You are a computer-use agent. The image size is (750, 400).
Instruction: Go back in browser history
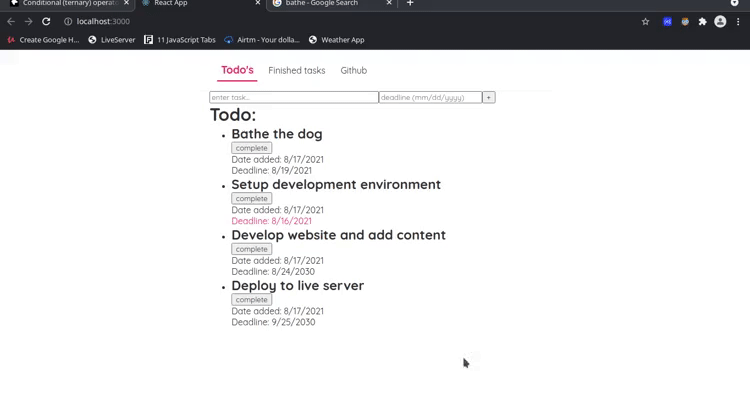click(x=11, y=22)
